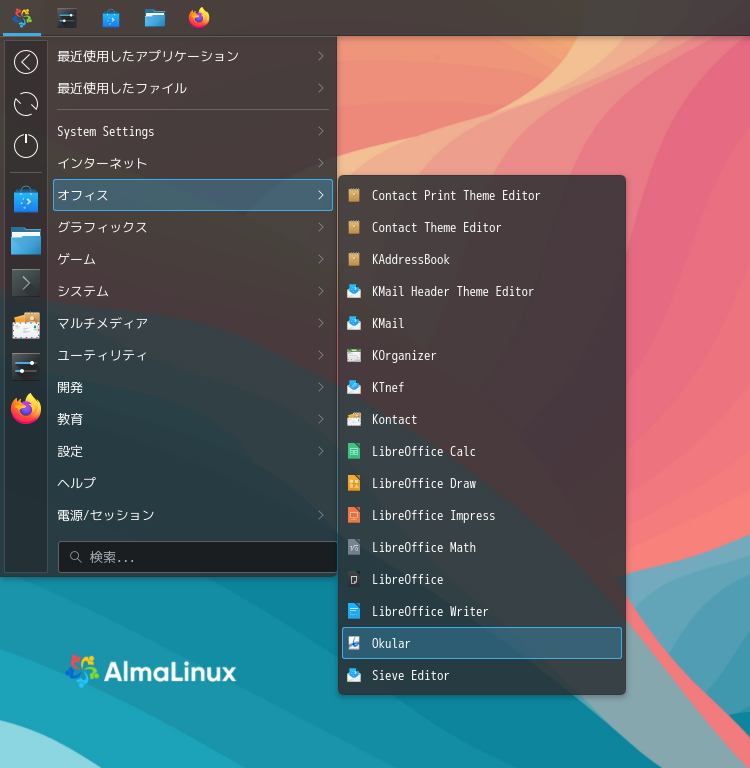Click the KAddressBook icon

tap(354, 259)
